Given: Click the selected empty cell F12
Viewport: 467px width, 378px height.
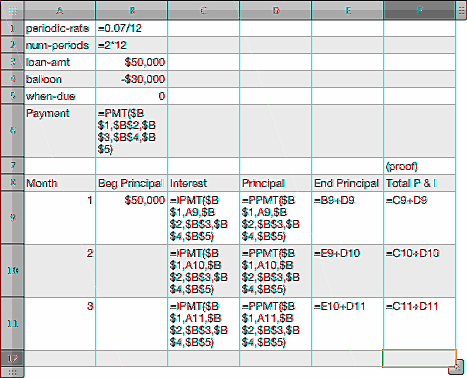Looking at the screenshot, I should [419, 359].
